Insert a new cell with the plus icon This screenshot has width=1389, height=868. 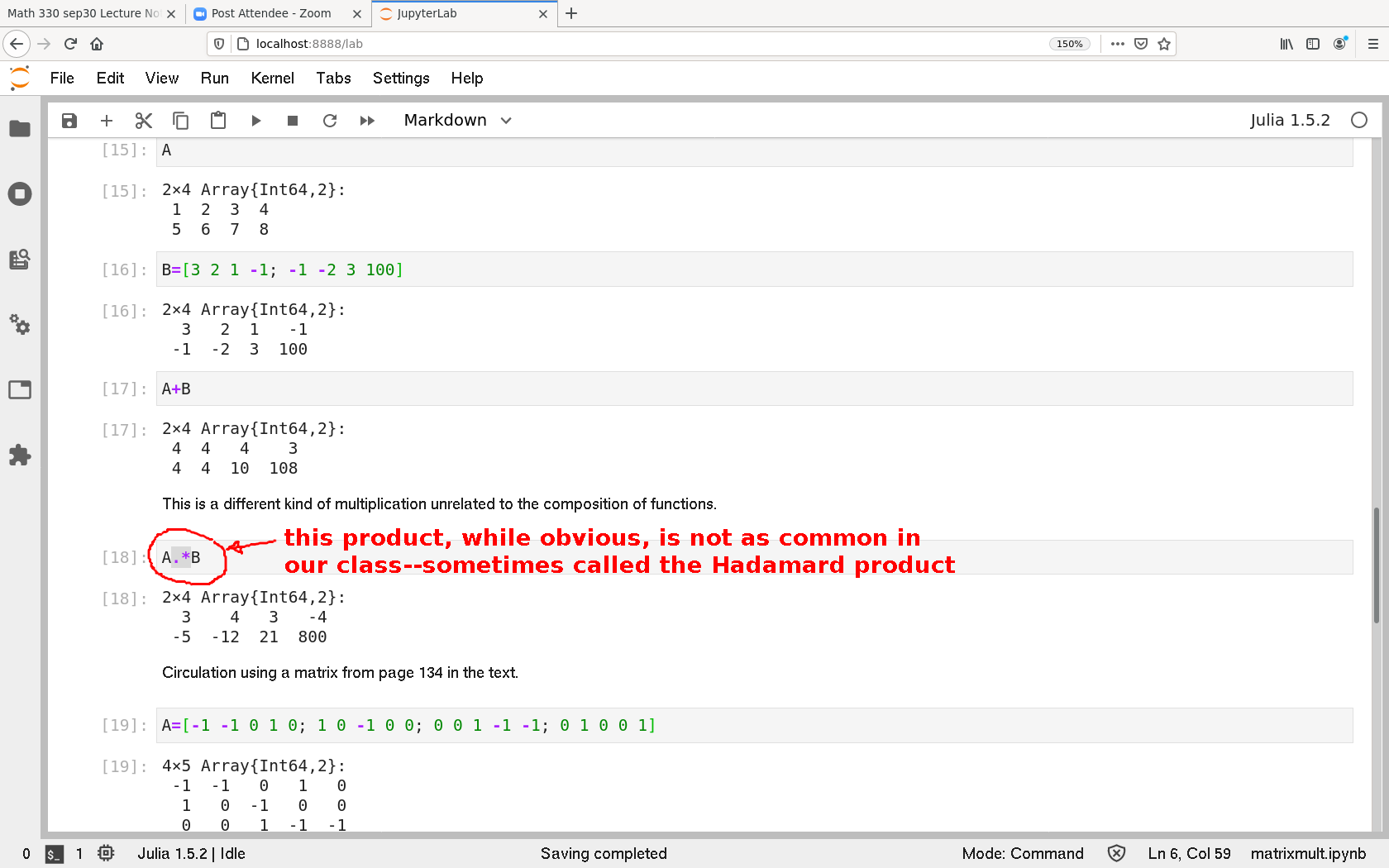[107, 121]
